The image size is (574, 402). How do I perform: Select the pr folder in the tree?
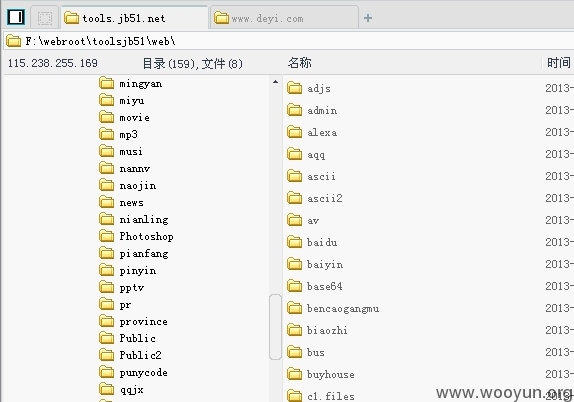(115, 304)
